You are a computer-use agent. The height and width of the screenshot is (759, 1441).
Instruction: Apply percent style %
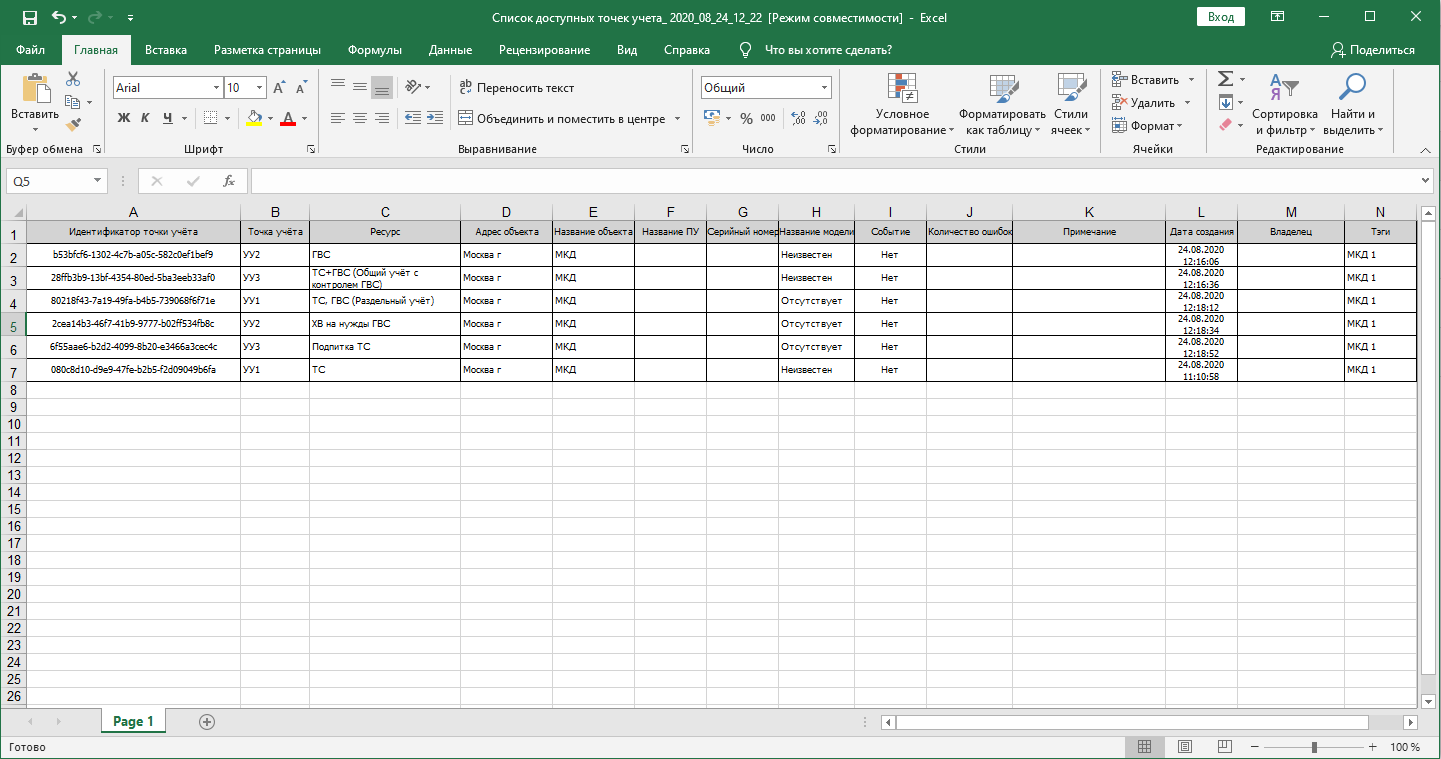point(746,118)
